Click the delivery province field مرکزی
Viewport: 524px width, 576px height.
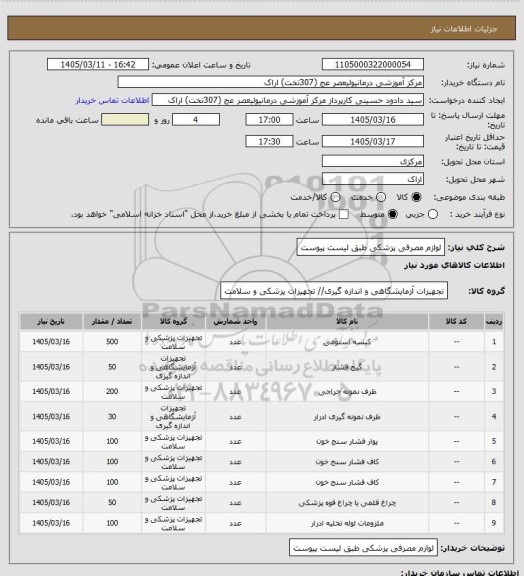coord(373,161)
